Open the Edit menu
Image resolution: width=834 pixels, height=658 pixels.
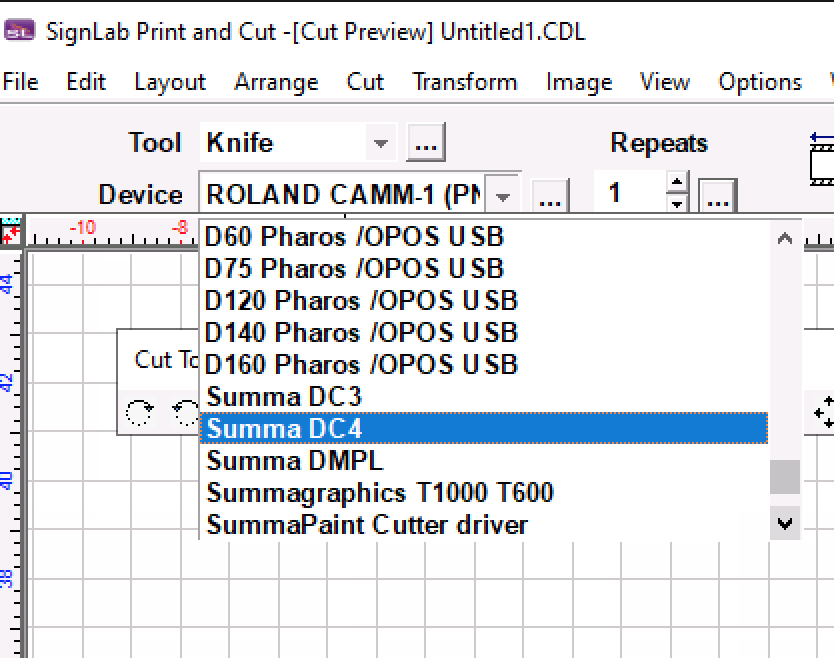pos(86,82)
